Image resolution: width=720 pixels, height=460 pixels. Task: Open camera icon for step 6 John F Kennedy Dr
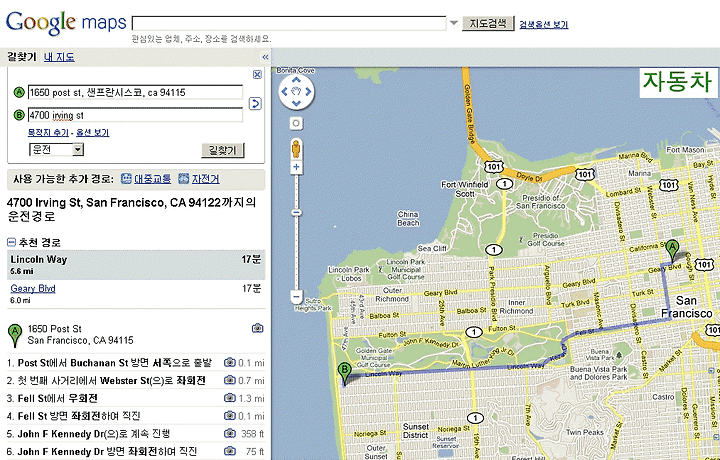tap(230, 451)
